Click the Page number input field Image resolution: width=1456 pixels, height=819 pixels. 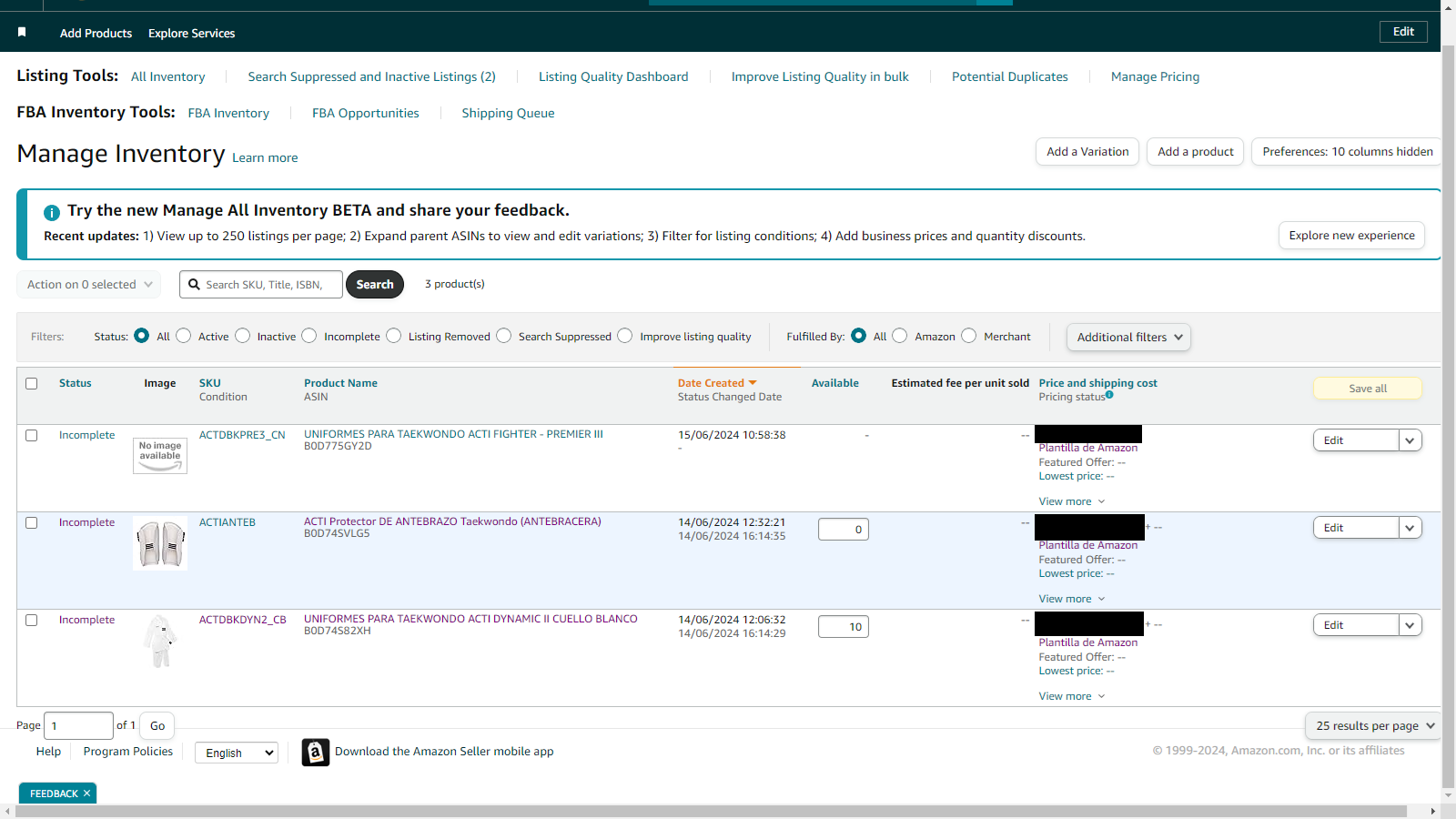pos(78,725)
